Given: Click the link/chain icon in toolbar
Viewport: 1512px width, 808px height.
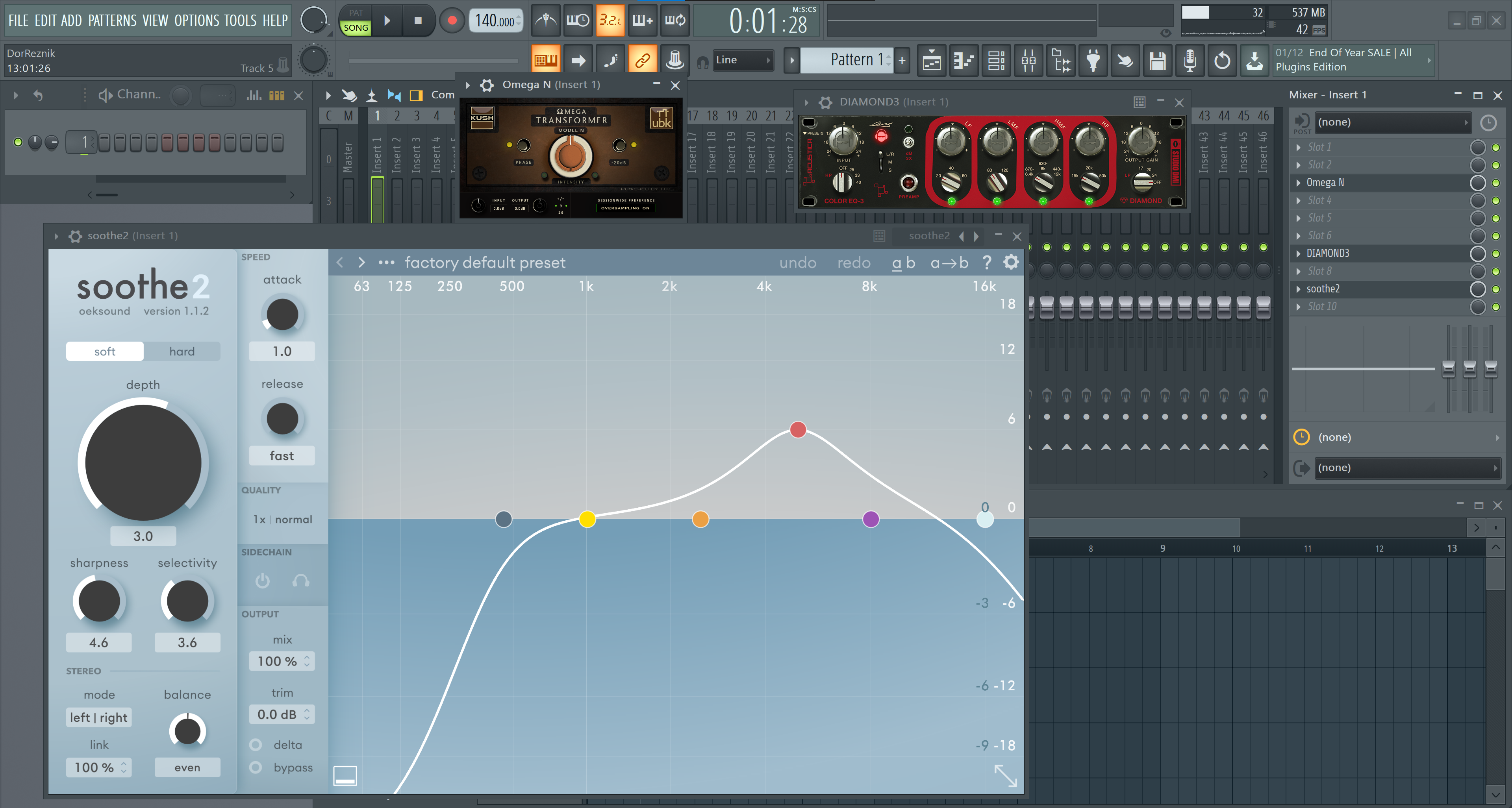Looking at the screenshot, I should [642, 60].
